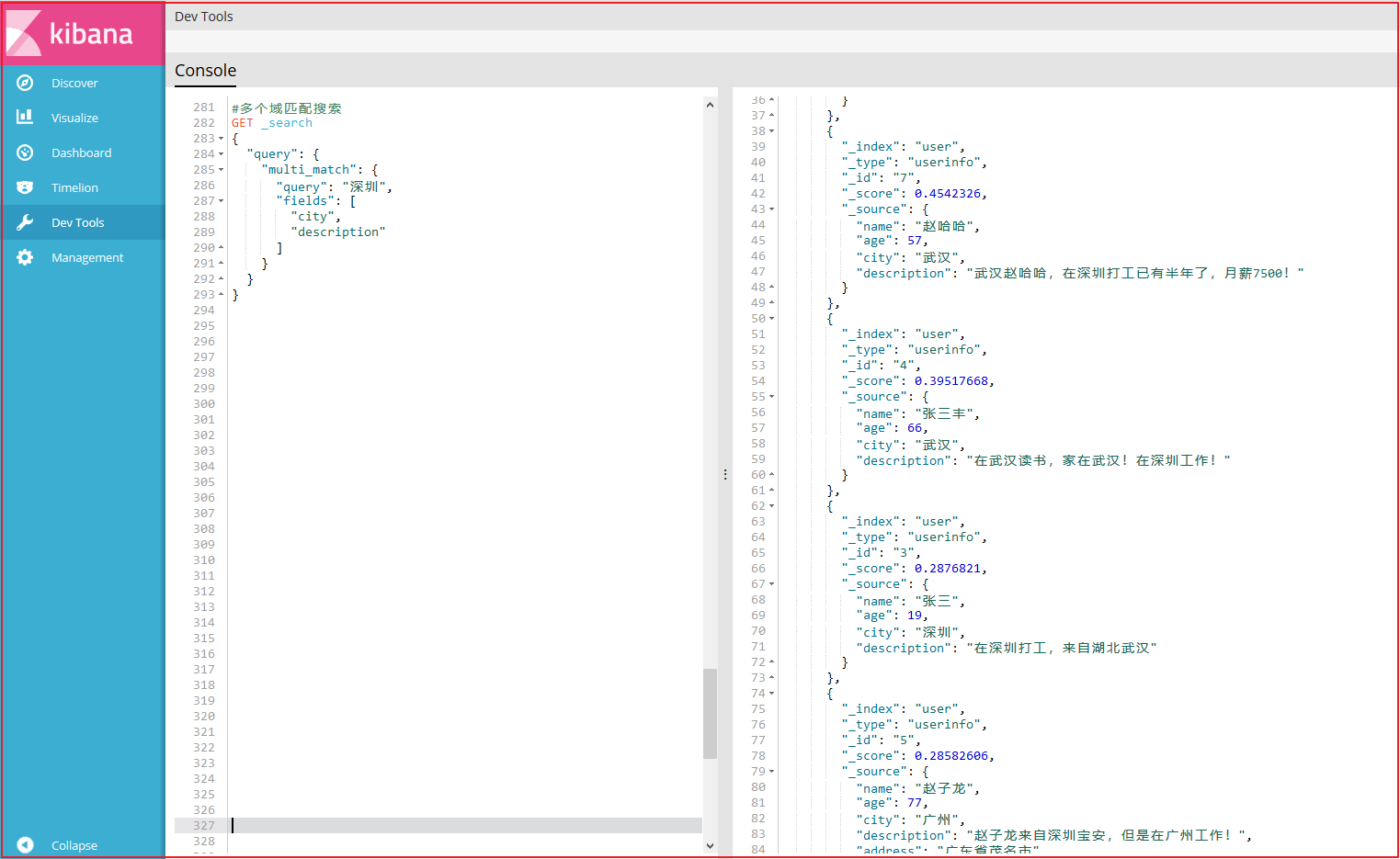Go to Visualize page

[x=74, y=118]
